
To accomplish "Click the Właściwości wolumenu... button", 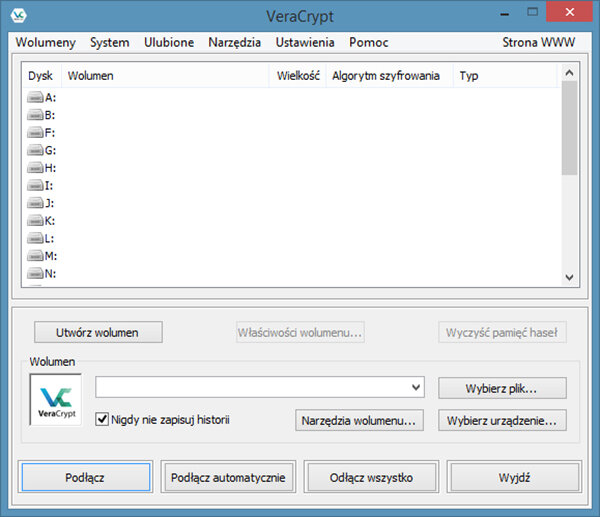I will click(300, 332).
